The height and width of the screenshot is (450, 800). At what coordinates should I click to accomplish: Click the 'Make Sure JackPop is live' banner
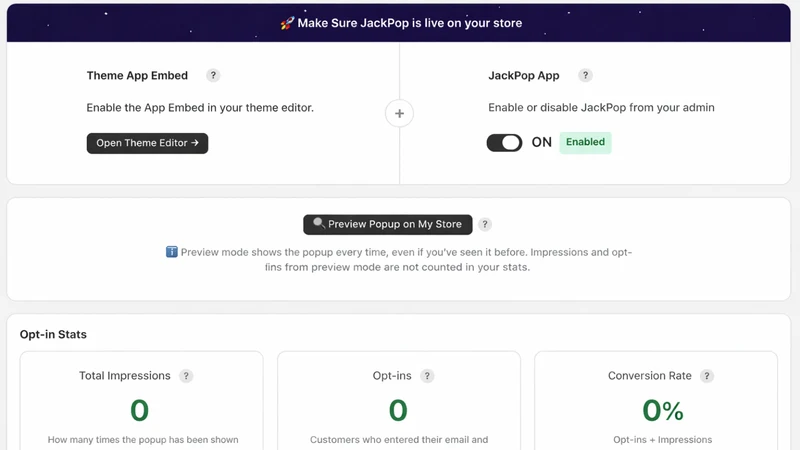point(399,23)
